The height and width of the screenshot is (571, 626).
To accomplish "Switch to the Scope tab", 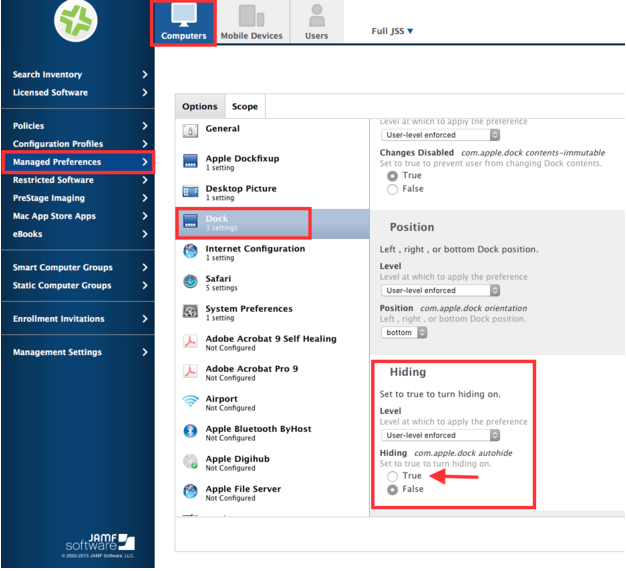I will pyautogui.click(x=245, y=106).
